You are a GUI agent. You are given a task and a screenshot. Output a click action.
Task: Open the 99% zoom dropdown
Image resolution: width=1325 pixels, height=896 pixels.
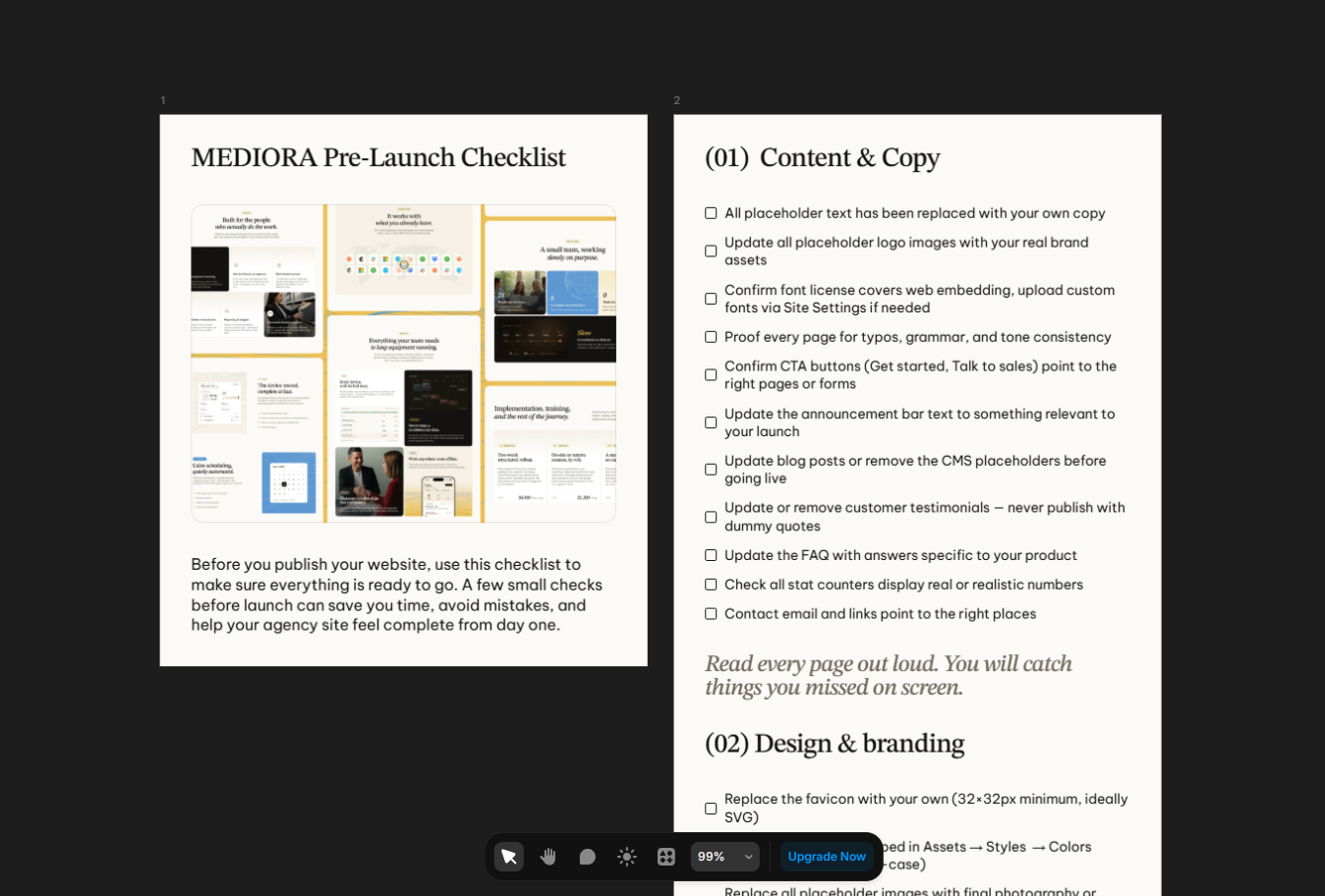725,857
